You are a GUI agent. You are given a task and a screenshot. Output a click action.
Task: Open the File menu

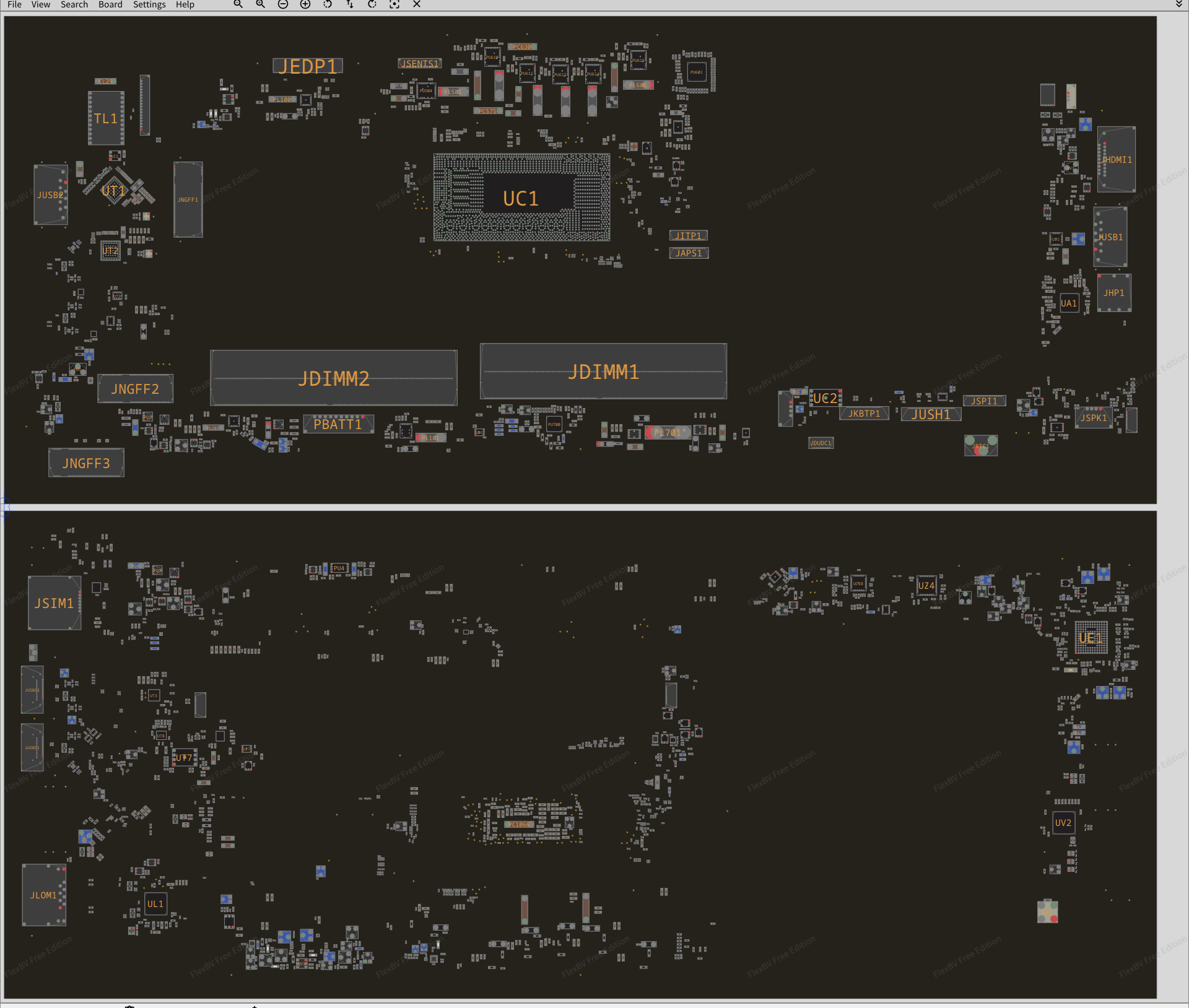point(14,4)
